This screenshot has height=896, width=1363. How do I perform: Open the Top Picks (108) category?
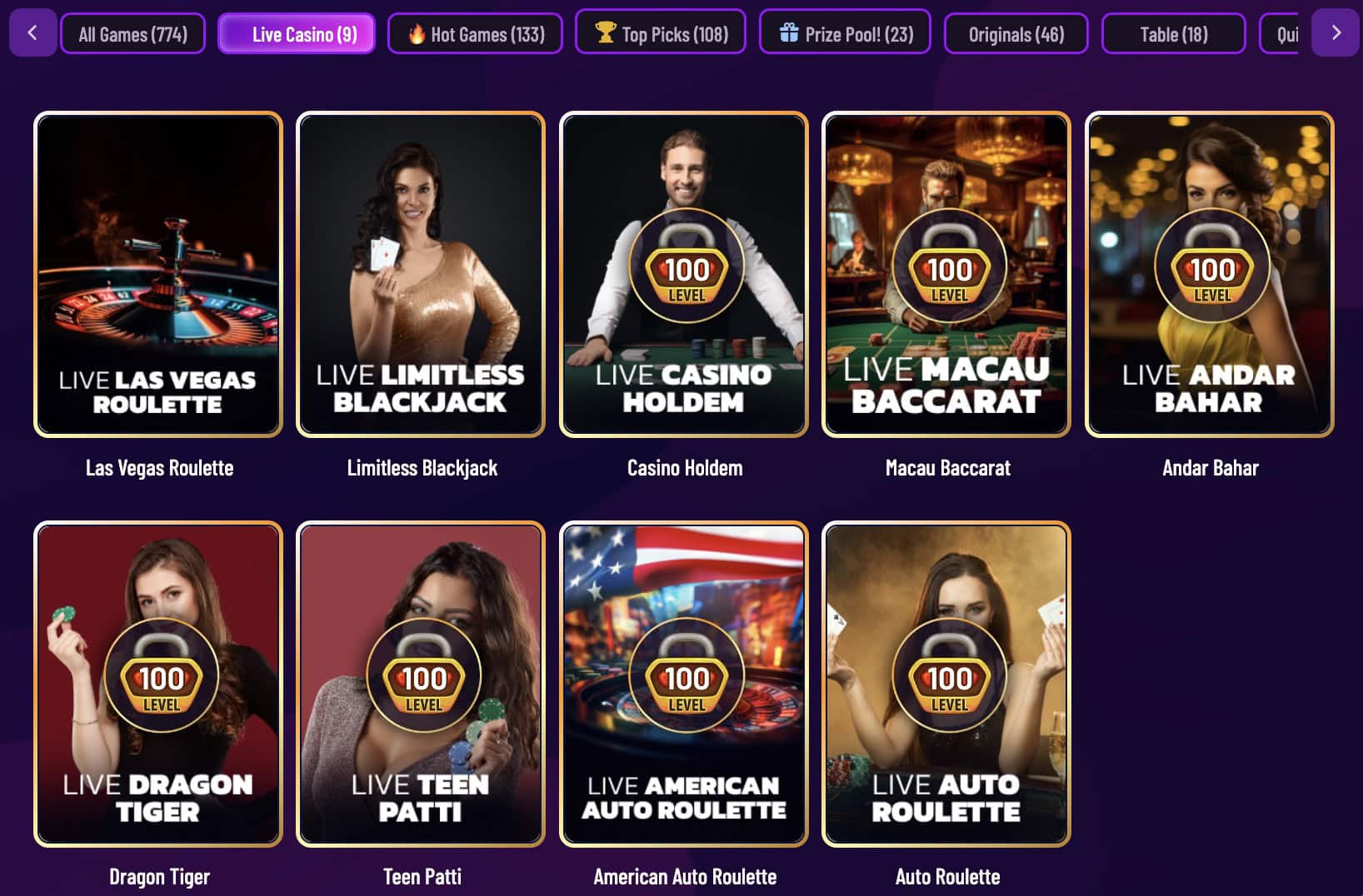point(661,32)
